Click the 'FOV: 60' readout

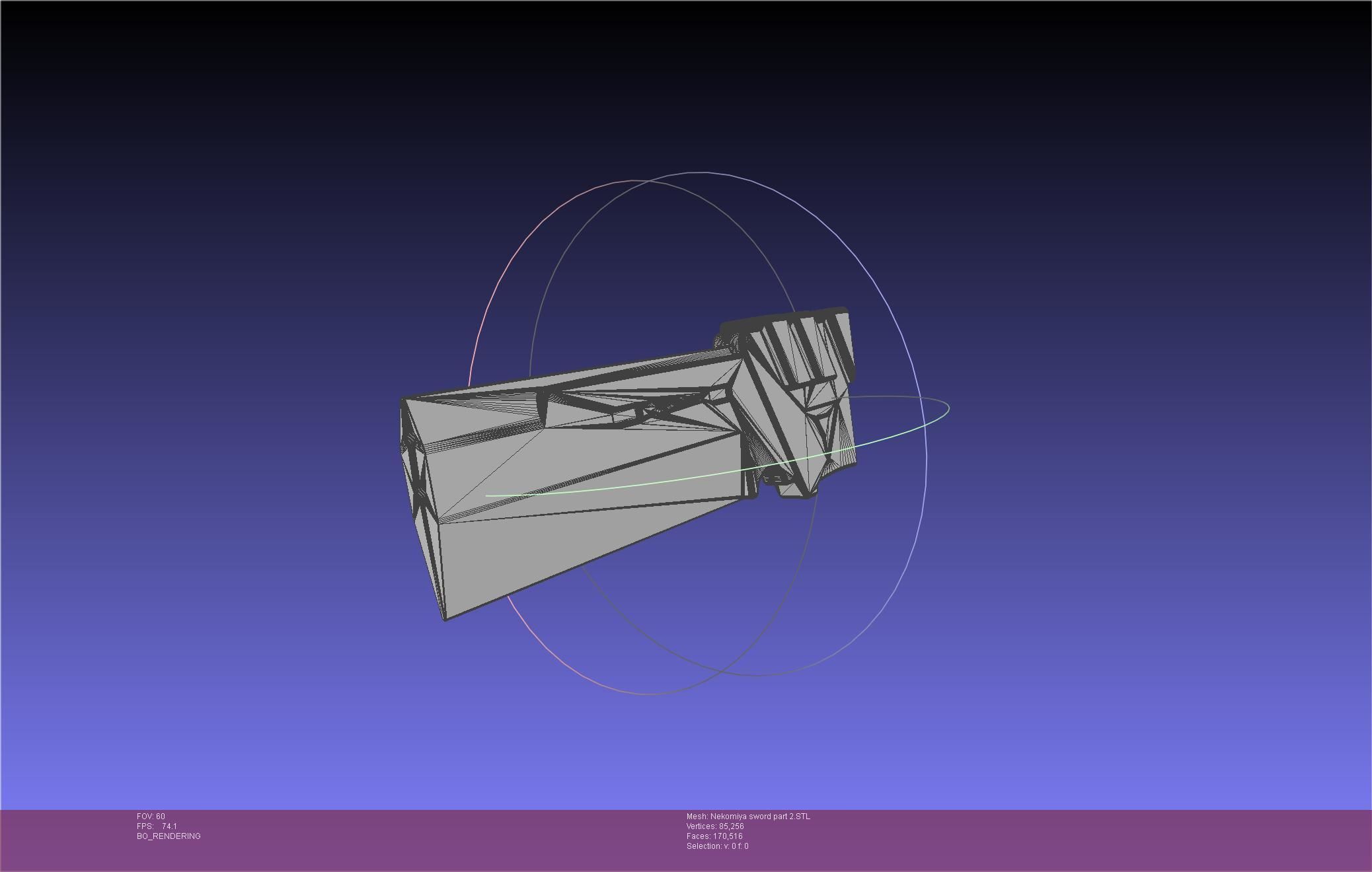151,817
